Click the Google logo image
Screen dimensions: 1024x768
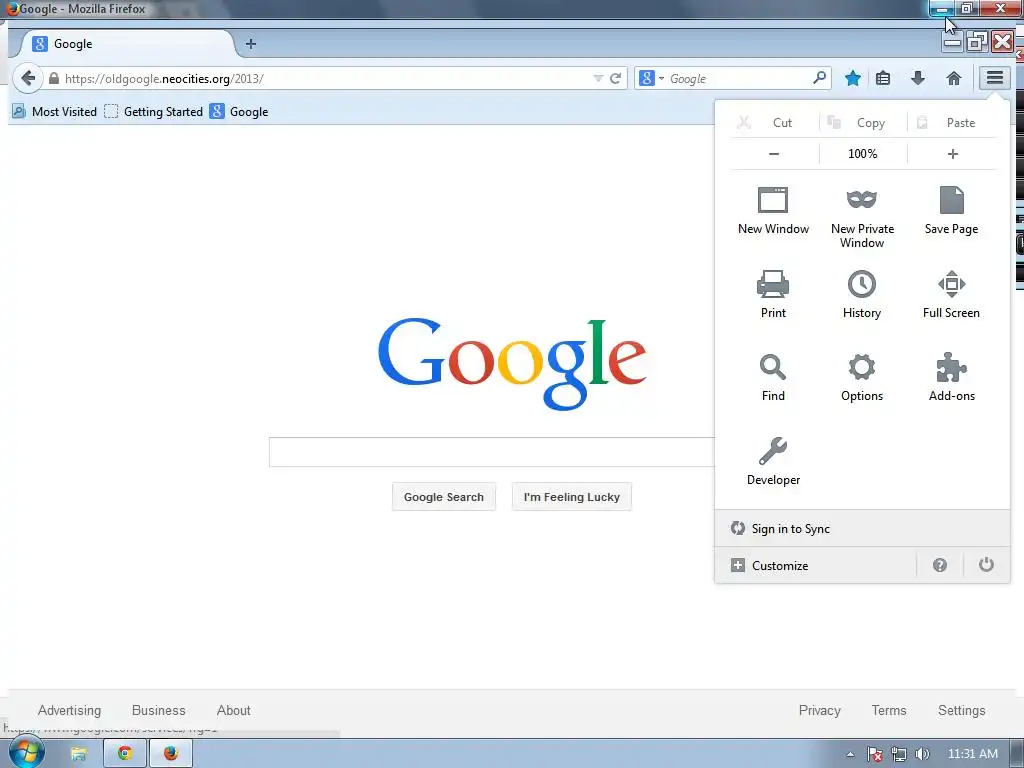tap(512, 364)
